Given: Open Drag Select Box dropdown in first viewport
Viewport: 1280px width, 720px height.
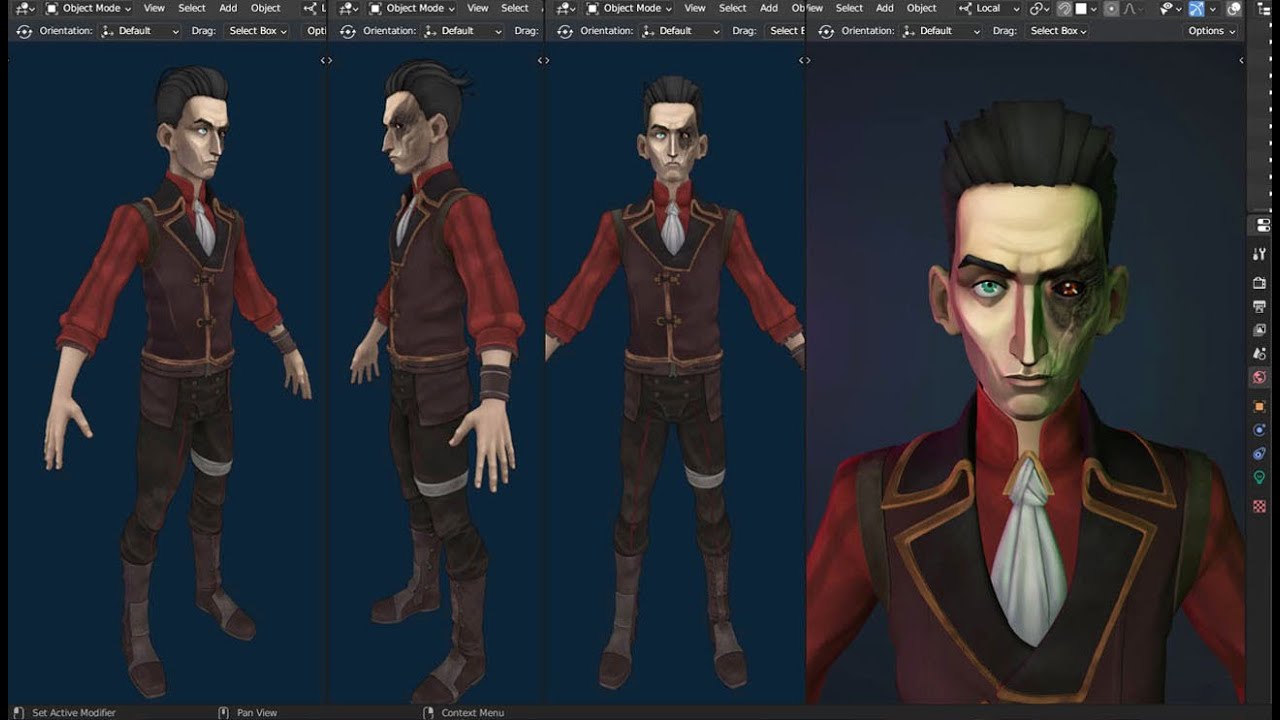Looking at the screenshot, I should [257, 31].
